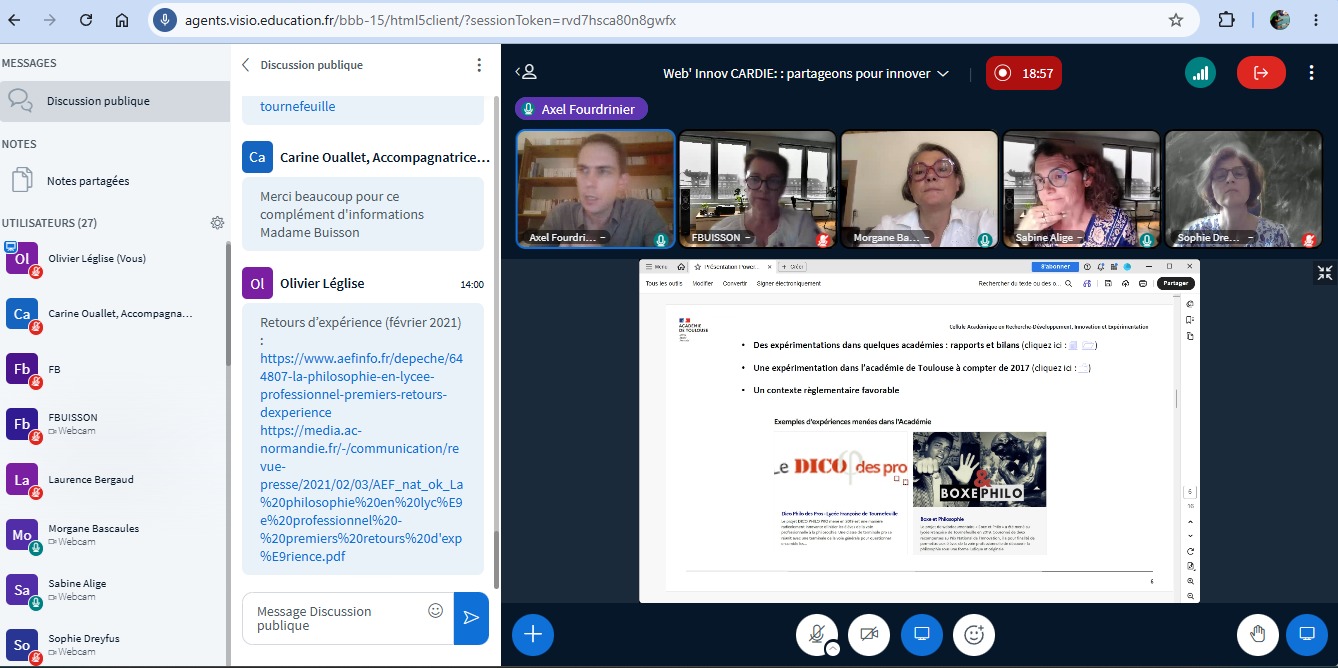Select user Carine Ouallet in users list

click(113, 314)
